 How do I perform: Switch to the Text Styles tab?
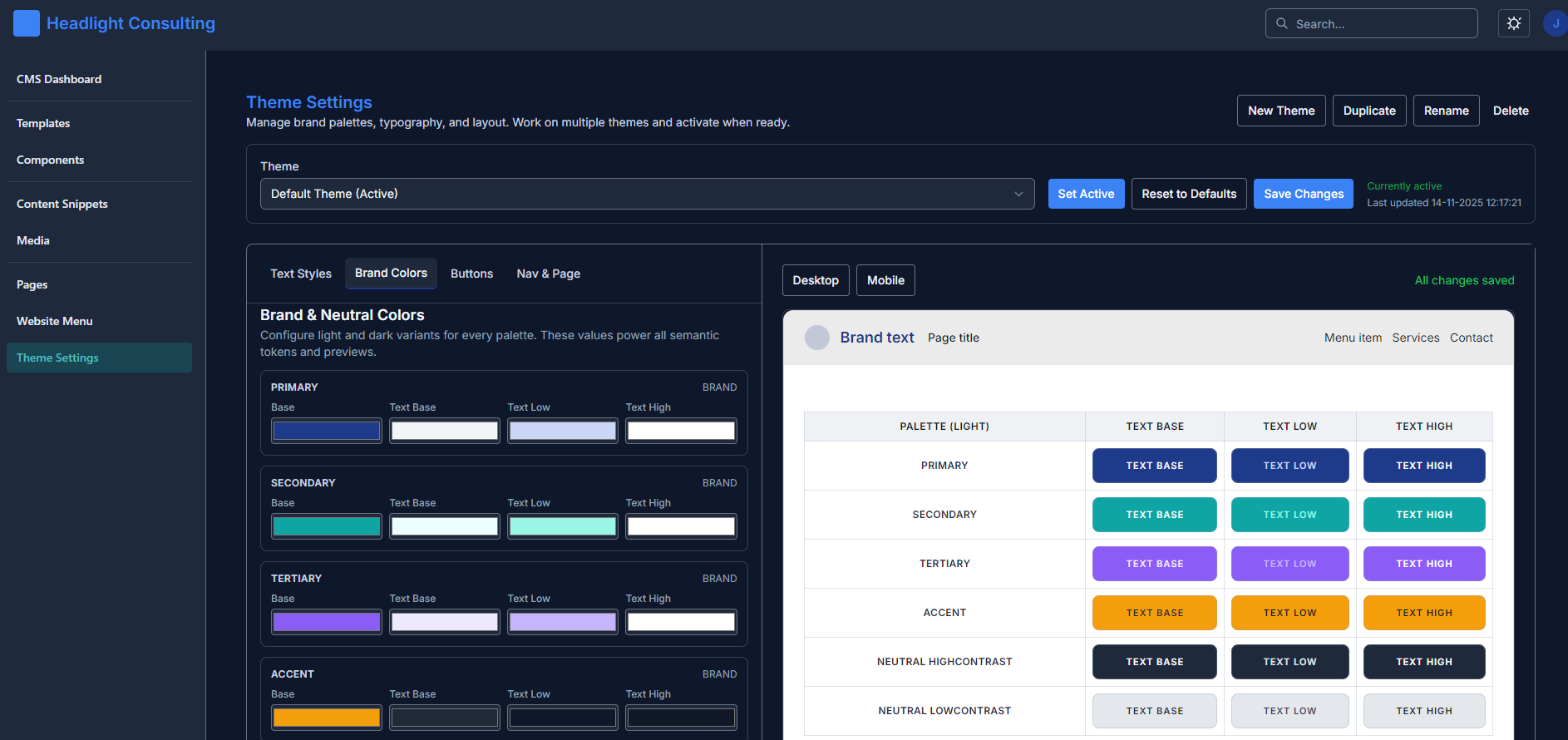pos(300,274)
